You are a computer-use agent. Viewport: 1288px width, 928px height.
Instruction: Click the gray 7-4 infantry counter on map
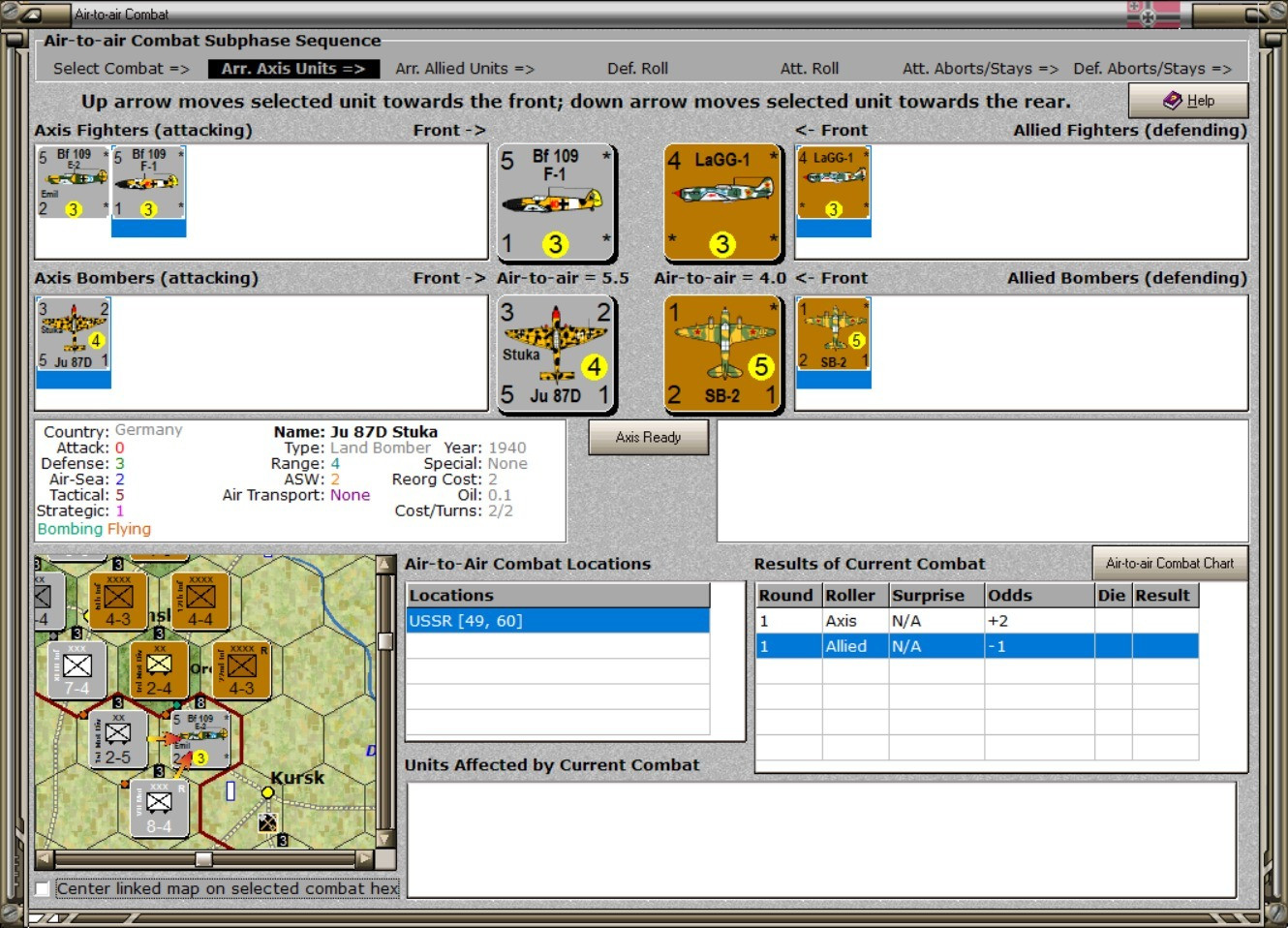pos(77,669)
